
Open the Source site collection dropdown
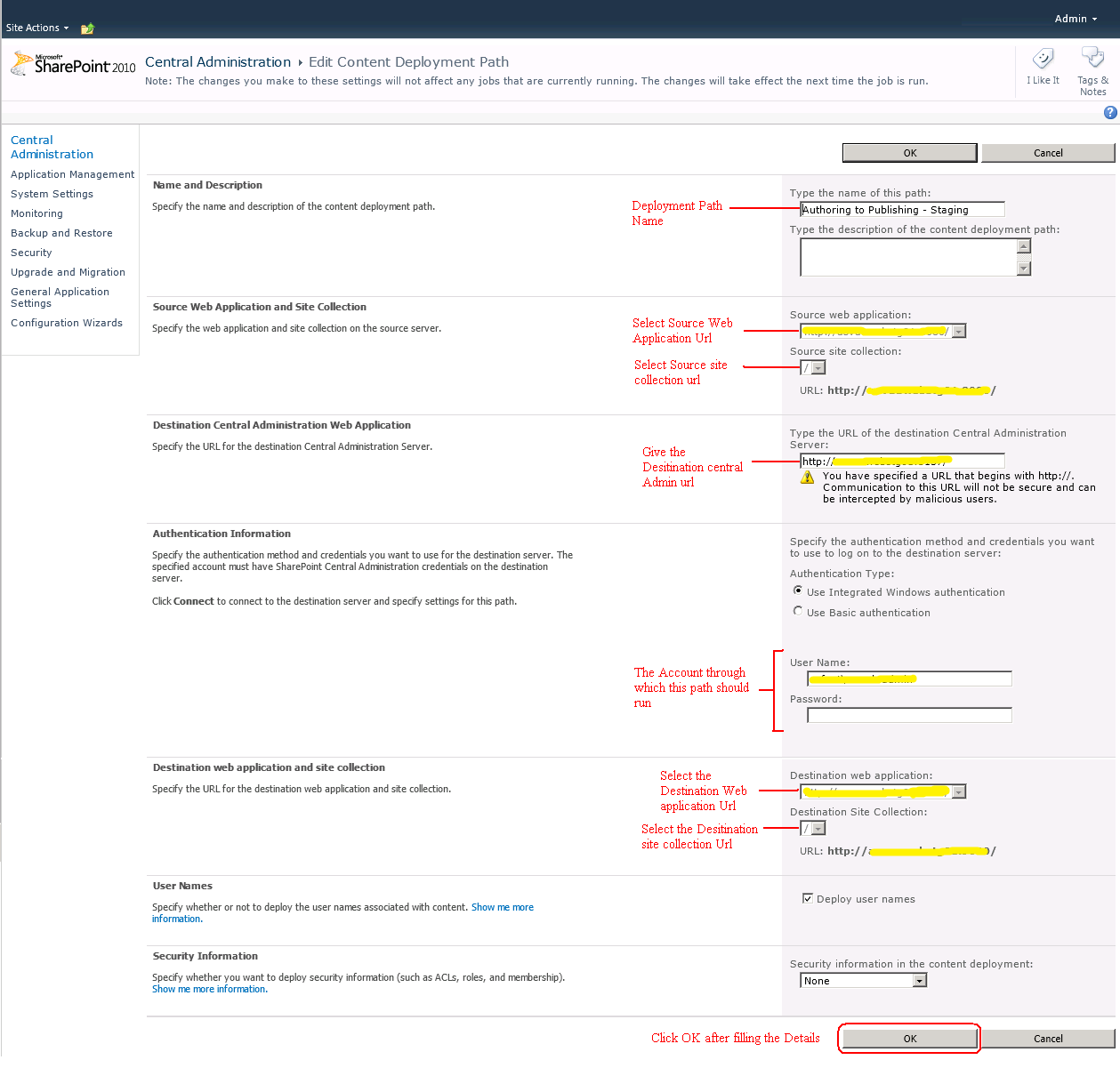click(x=818, y=366)
